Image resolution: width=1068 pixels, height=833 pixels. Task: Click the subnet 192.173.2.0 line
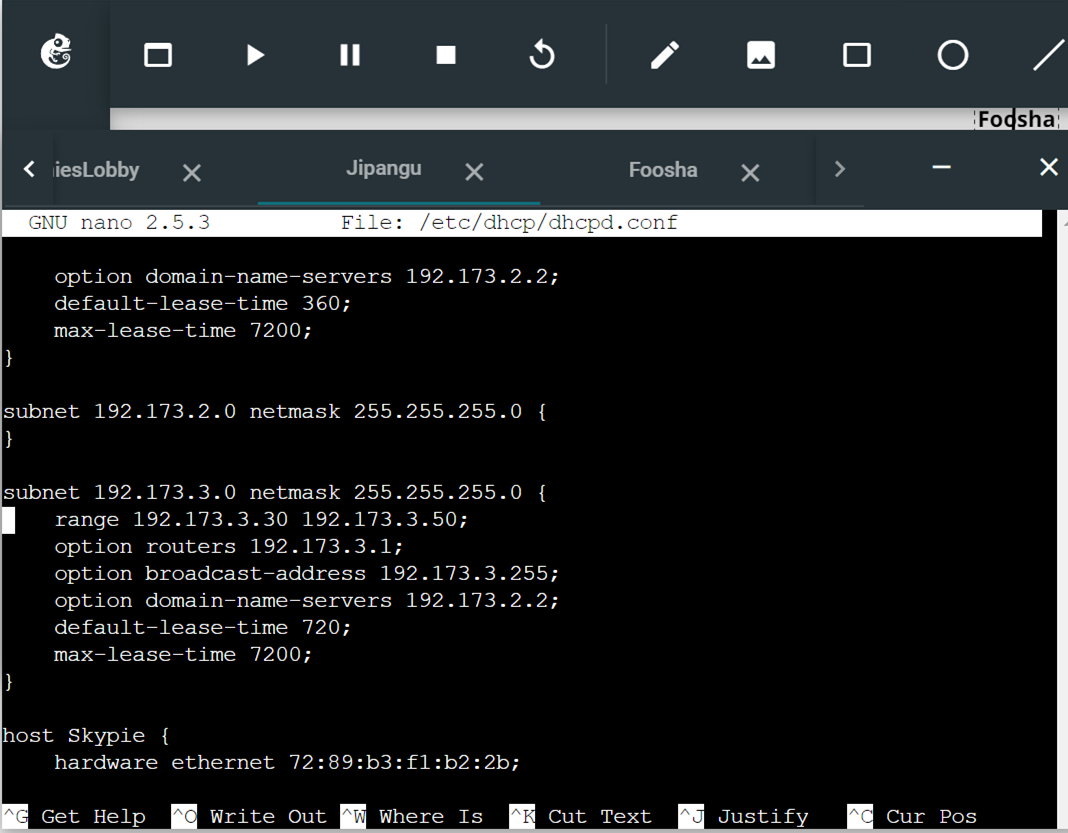click(274, 411)
